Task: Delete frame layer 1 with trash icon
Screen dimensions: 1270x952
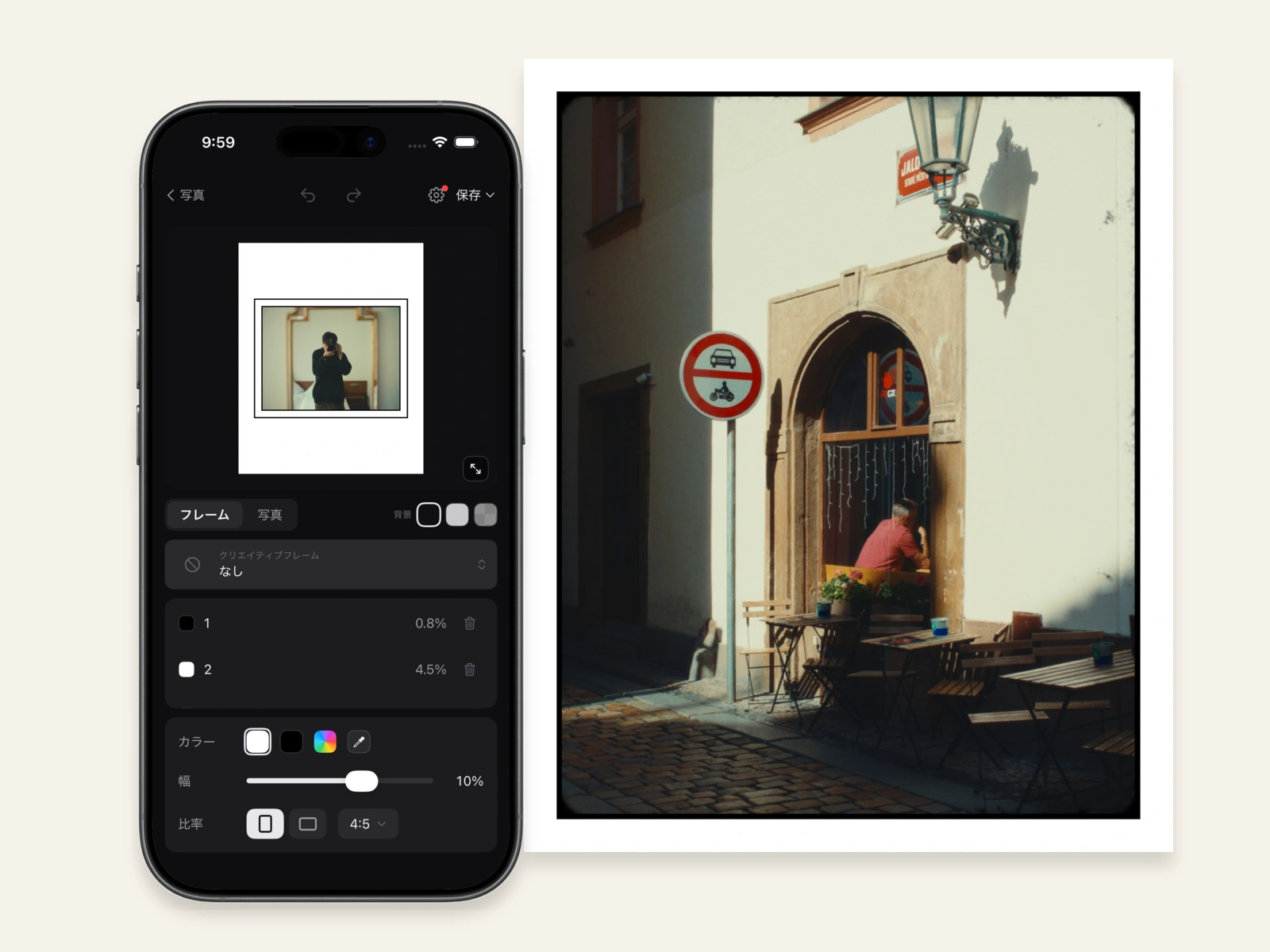Action: pos(470,624)
